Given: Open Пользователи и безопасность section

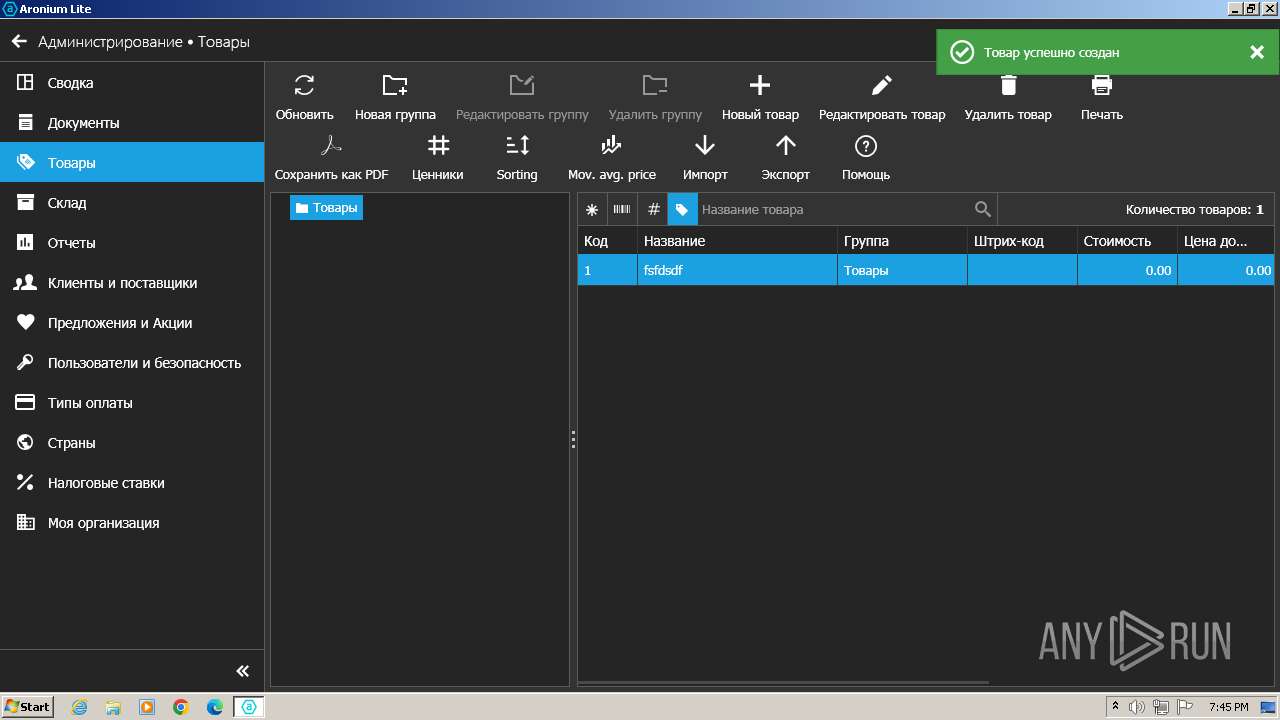Looking at the screenshot, I should [x=132, y=363].
